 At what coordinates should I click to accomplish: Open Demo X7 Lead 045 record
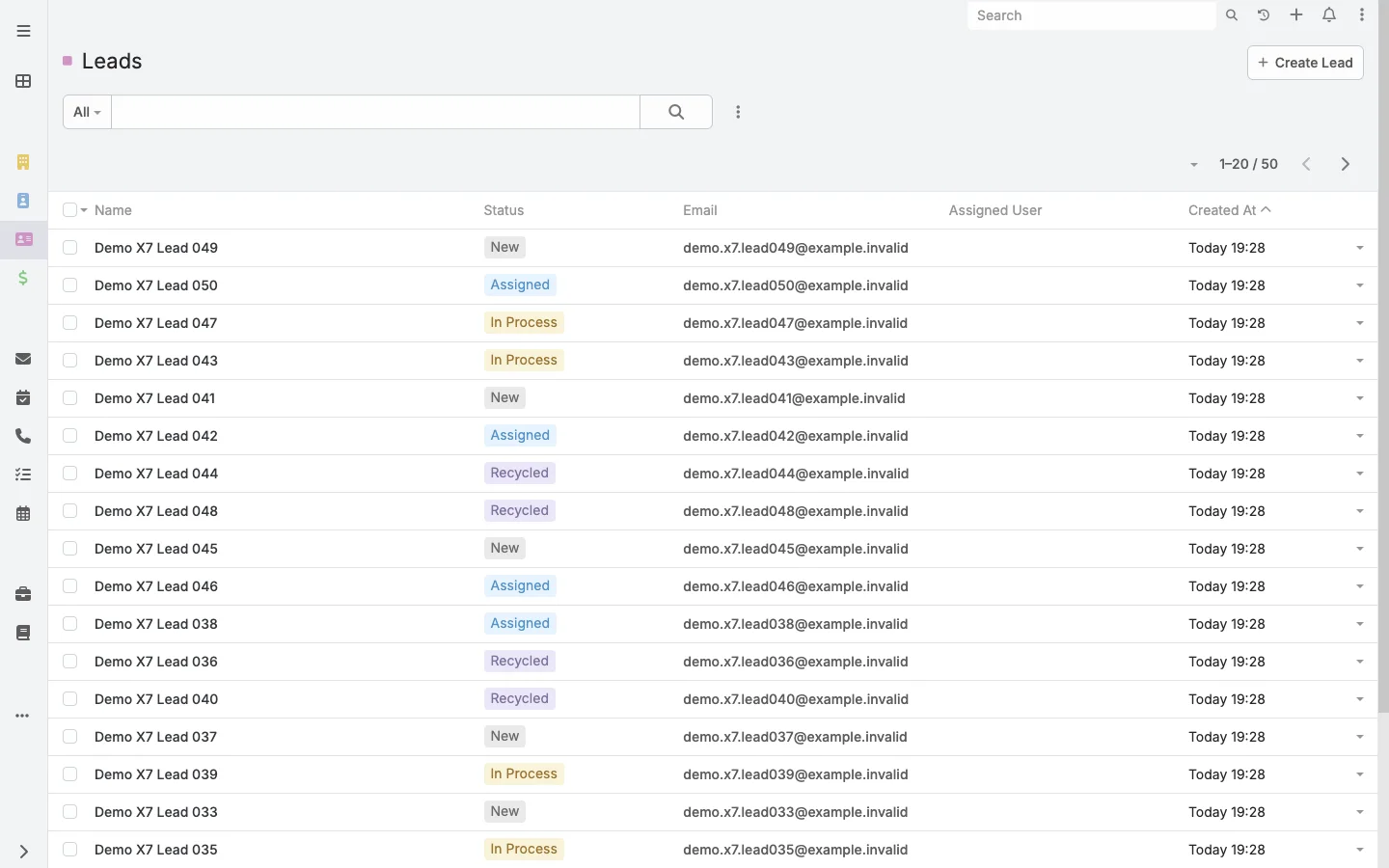click(156, 549)
